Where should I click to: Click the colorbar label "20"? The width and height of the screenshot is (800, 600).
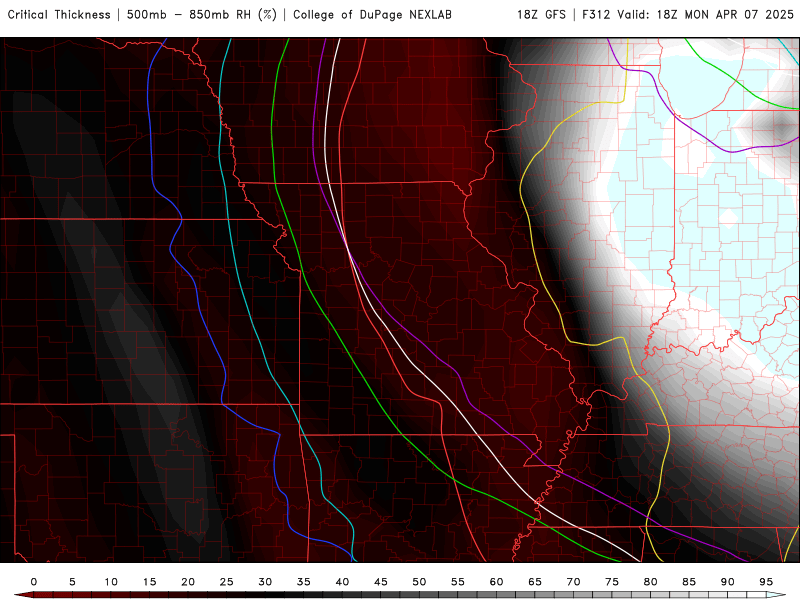point(188,582)
